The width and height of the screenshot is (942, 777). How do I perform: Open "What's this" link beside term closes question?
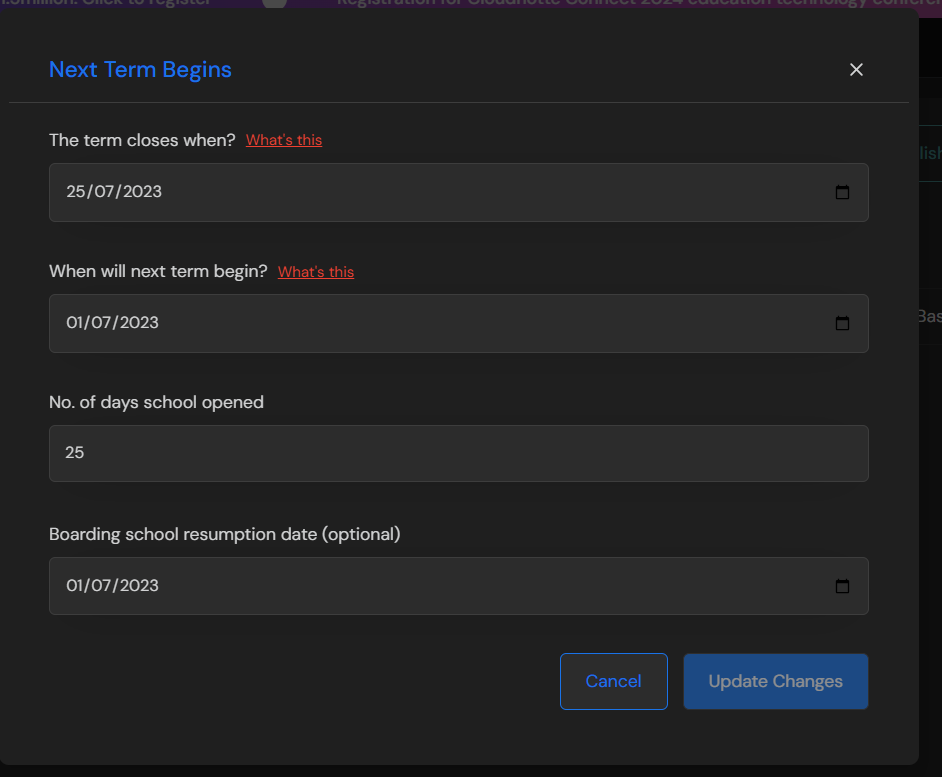tap(284, 140)
